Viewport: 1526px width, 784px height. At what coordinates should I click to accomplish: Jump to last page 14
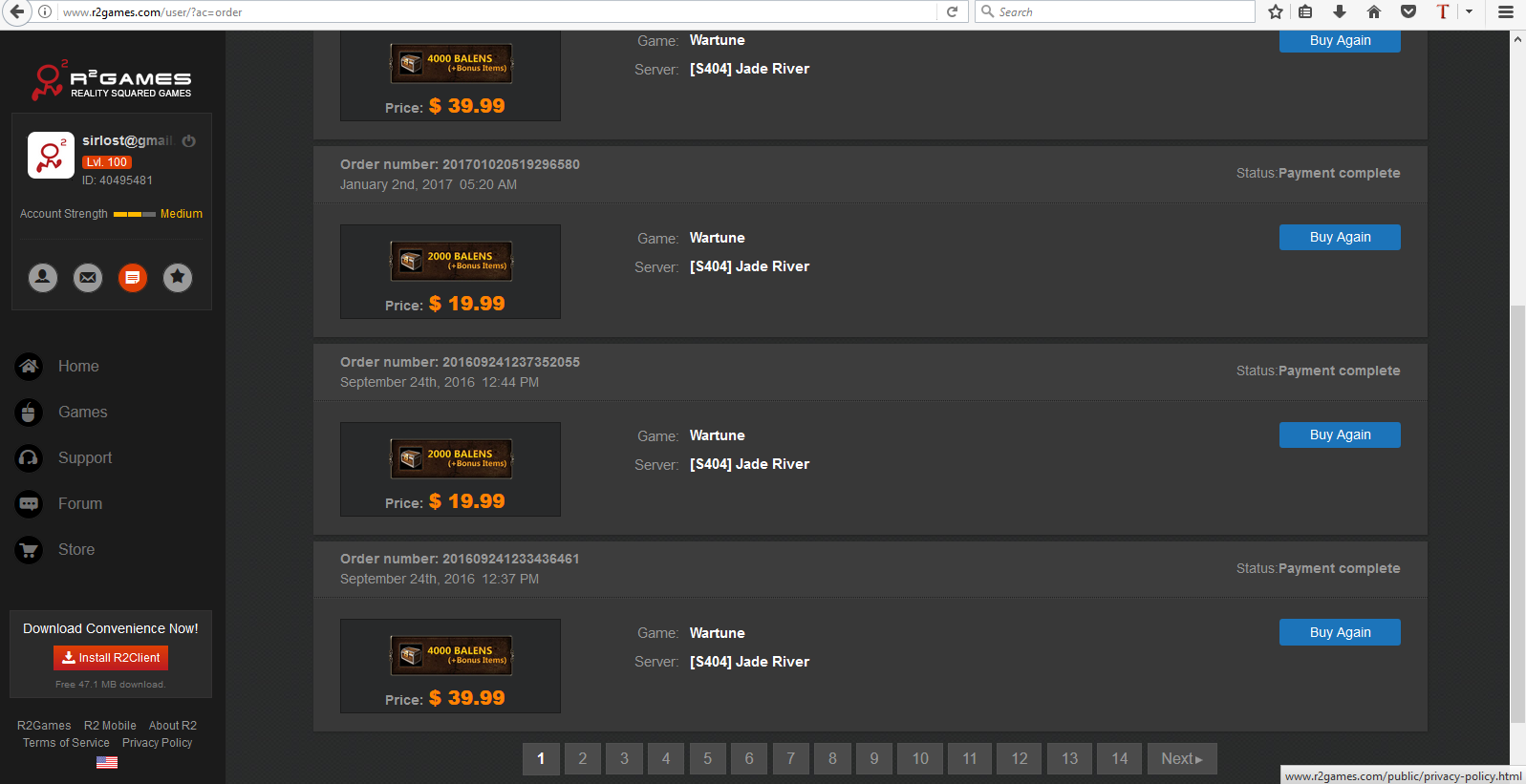pyautogui.click(x=1120, y=759)
